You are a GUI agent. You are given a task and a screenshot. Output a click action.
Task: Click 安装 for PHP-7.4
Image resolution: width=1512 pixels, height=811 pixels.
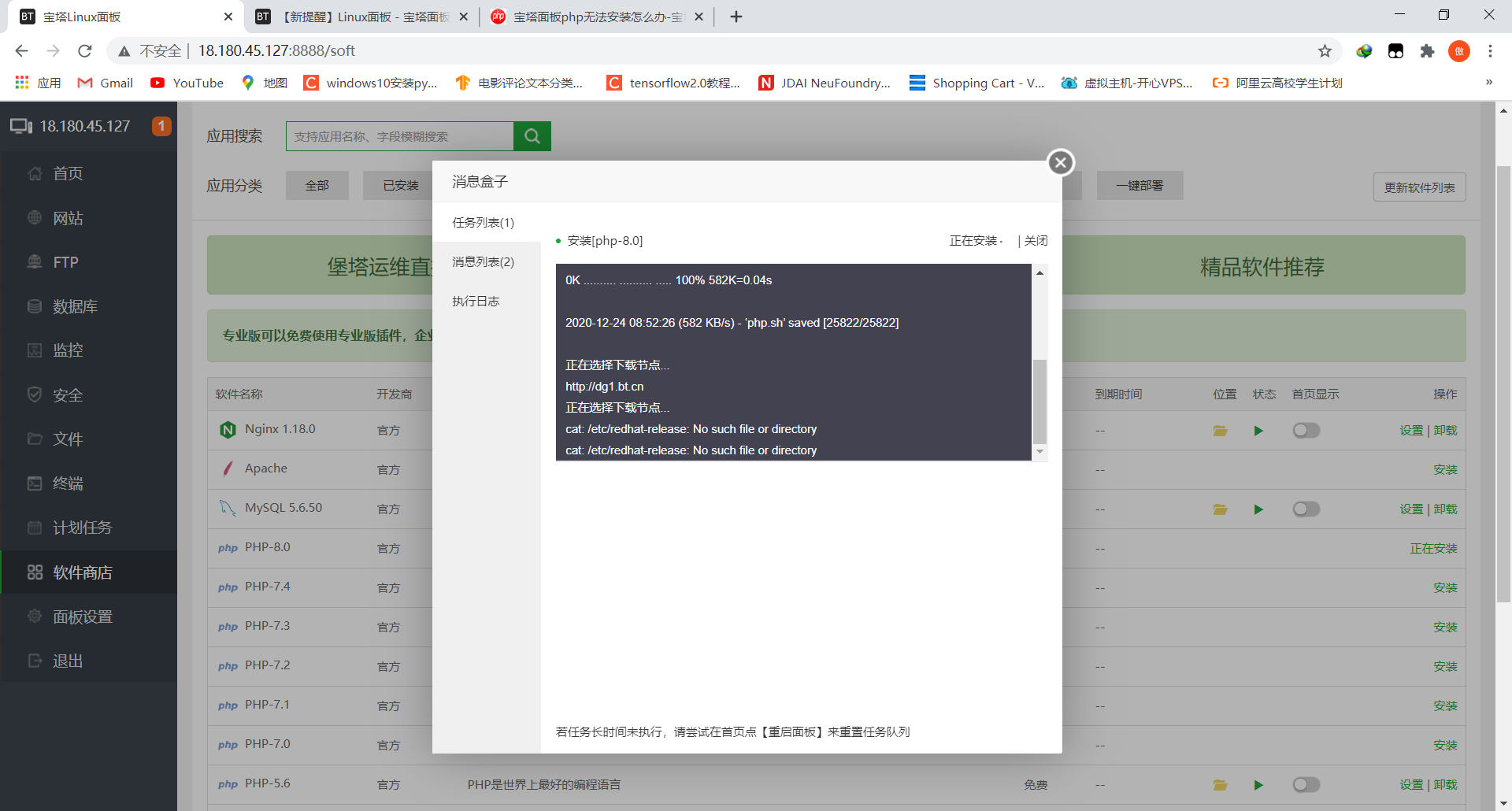tap(1445, 588)
